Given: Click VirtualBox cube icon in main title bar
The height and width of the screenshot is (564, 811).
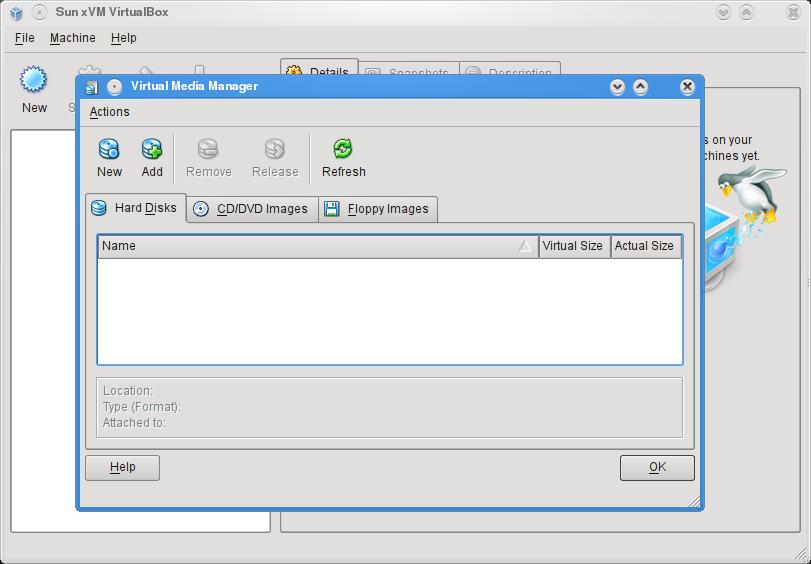Looking at the screenshot, I should [17, 13].
